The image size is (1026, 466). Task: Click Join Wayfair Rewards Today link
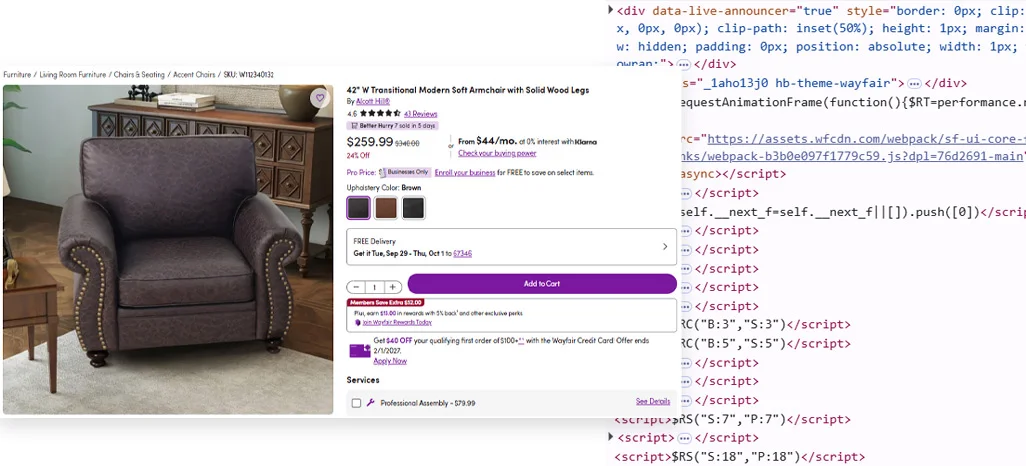point(397,322)
